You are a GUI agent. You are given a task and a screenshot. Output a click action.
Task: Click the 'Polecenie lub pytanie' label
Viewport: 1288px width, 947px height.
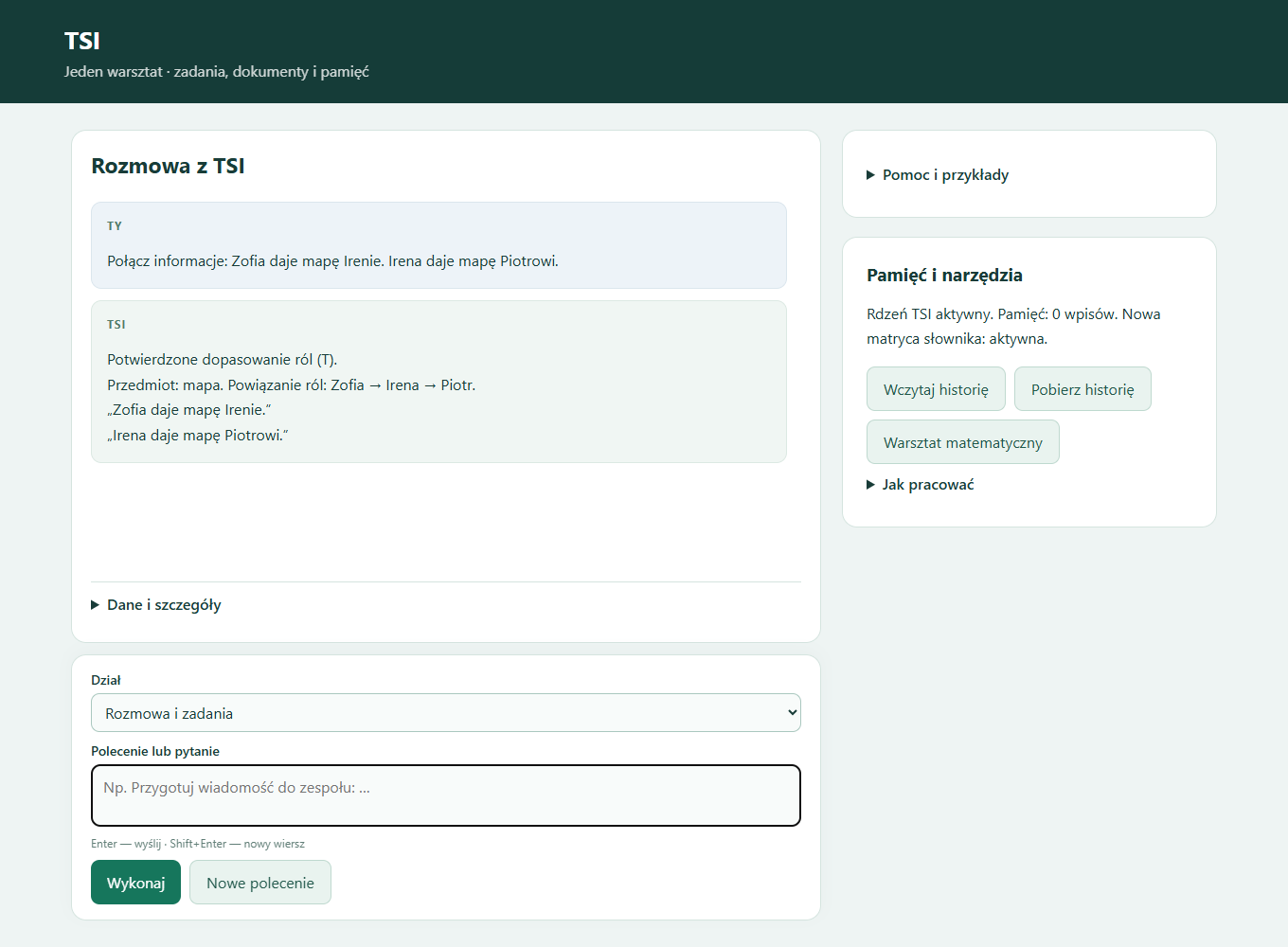tap(155, 751)
